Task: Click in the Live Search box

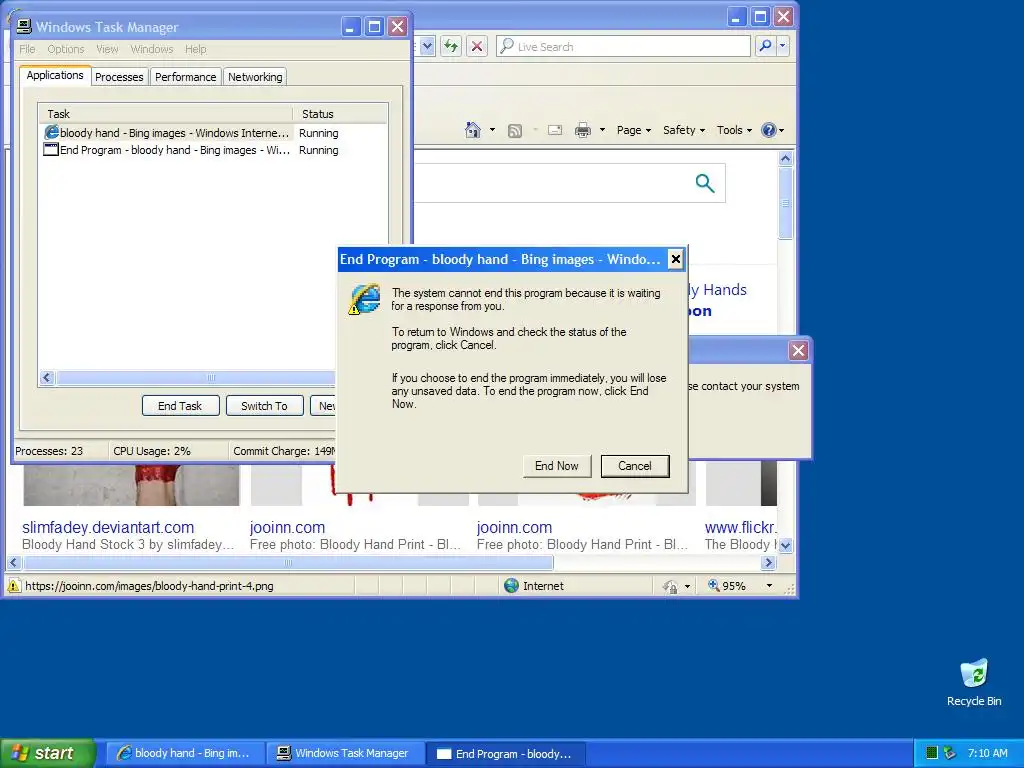Action: coord(624,46)
